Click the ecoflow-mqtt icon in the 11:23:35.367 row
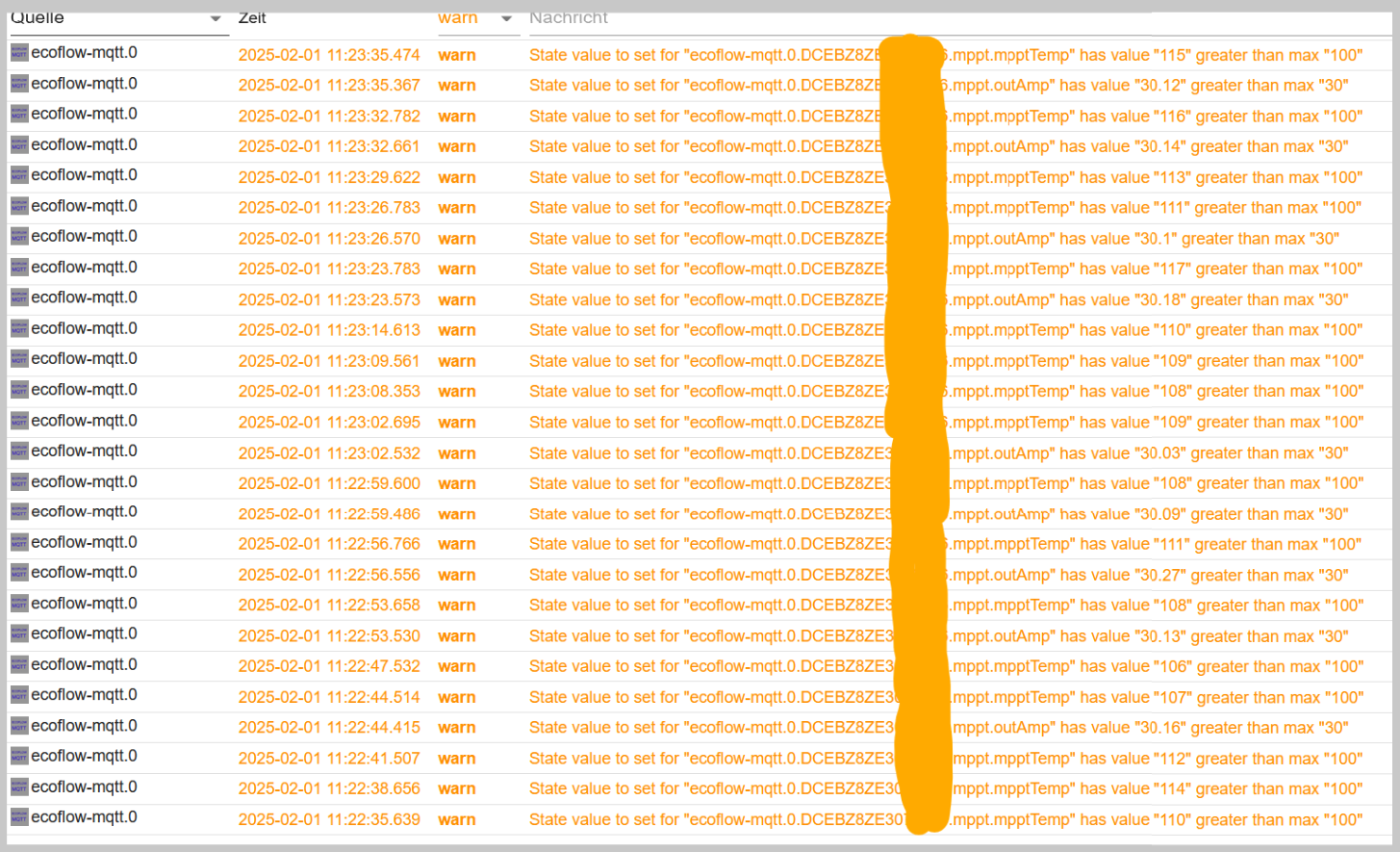Viewport: 1400px width, 852px height. (19, 84)
